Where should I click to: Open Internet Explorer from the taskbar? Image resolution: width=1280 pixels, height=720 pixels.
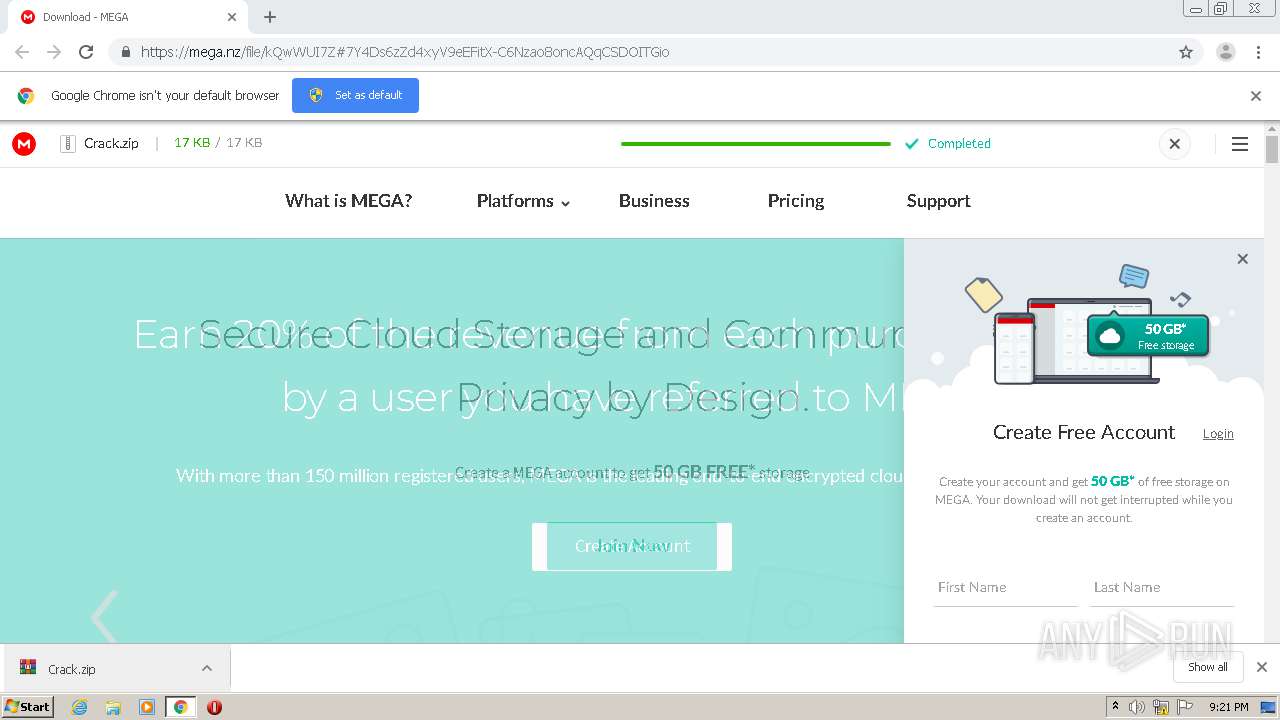pos(80,707)
